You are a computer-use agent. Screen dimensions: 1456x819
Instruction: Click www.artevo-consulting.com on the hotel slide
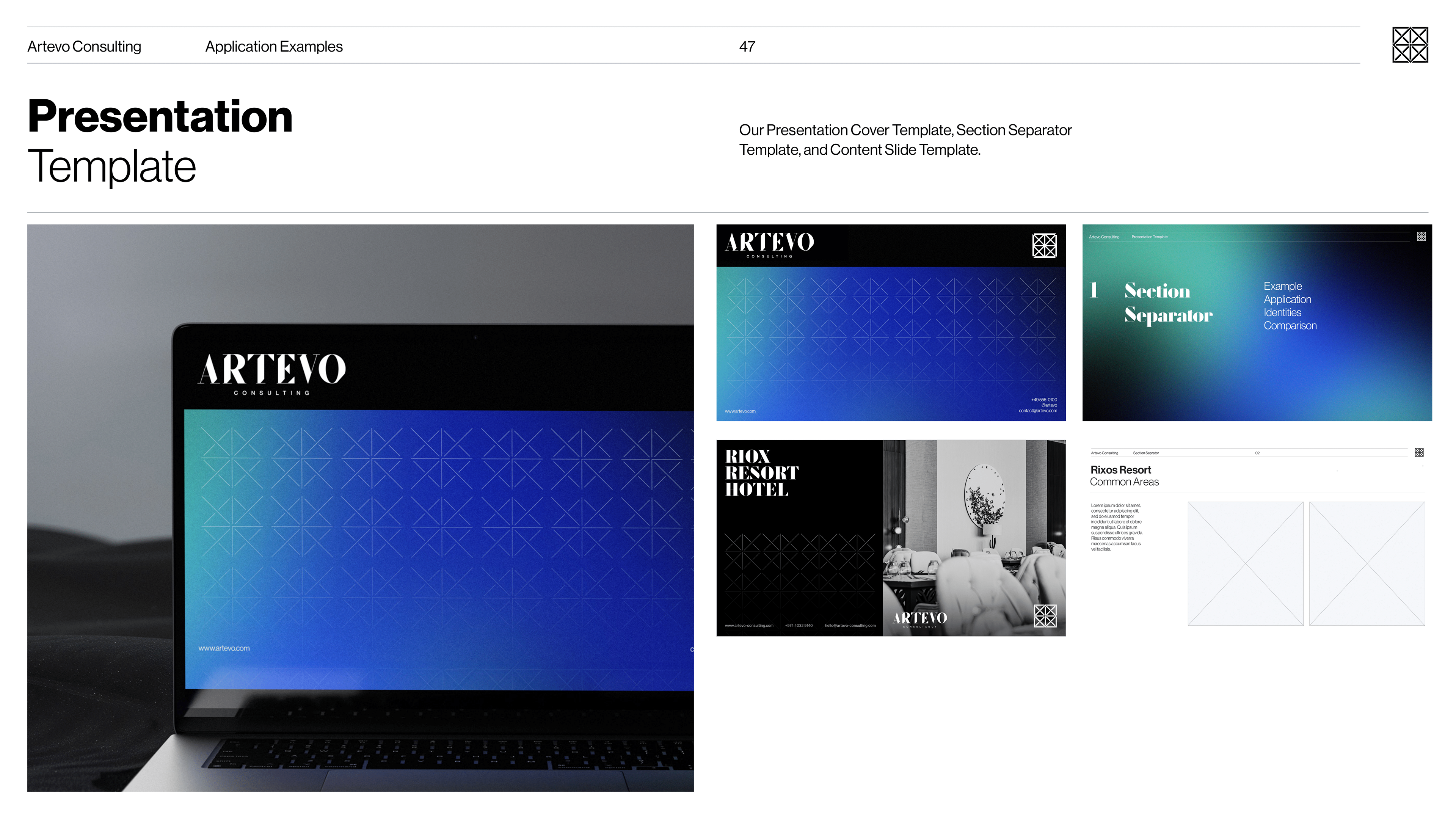click(749, 626)
